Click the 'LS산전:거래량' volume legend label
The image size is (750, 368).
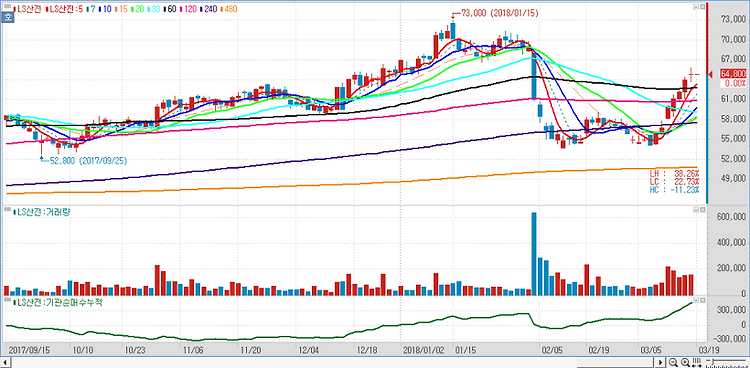point(43,212)
